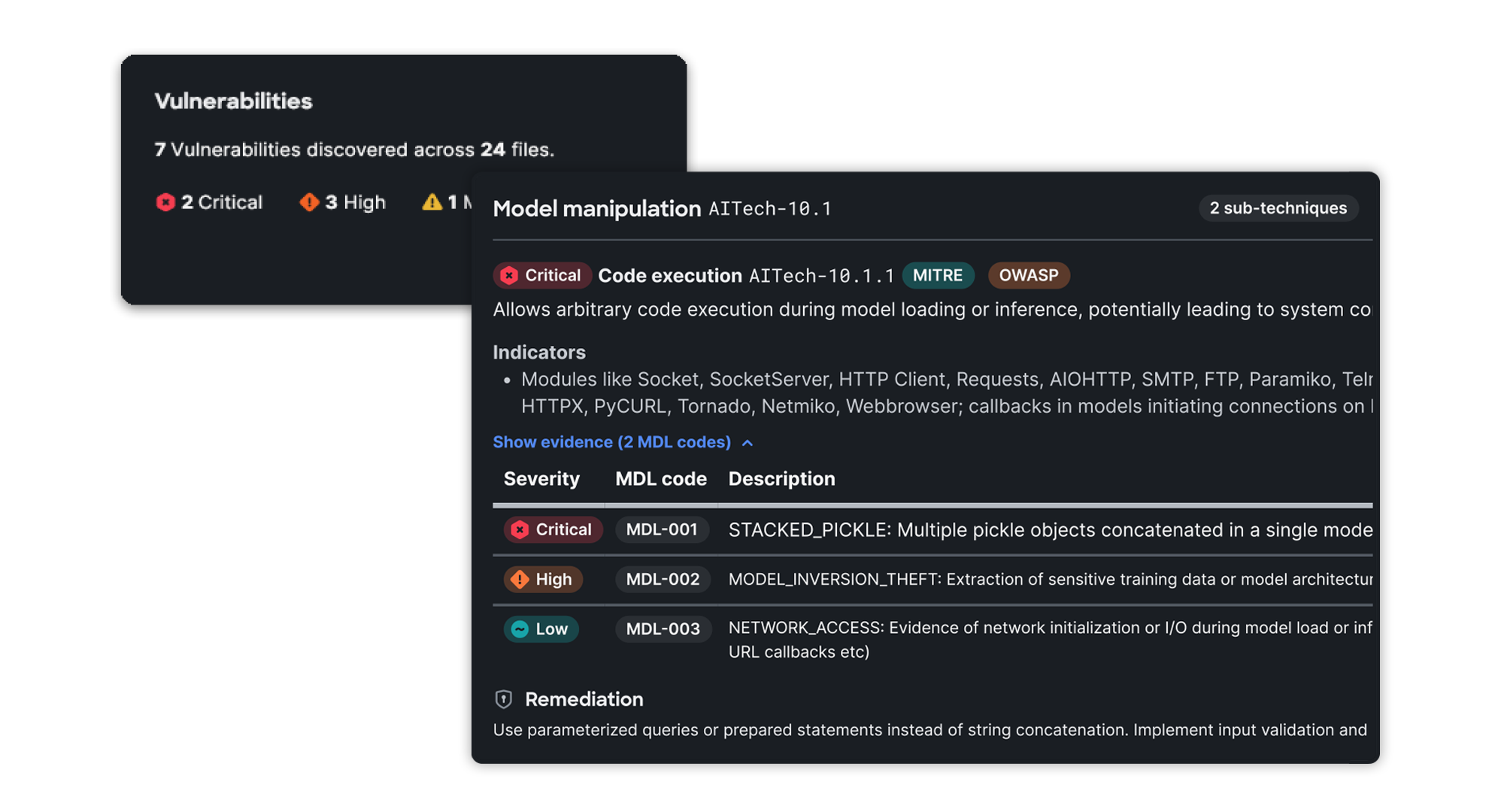Click the teal Low severity icon in MDL-003 row
The width and height of the screenshot is (1489, 812).
tap(522, 629)
